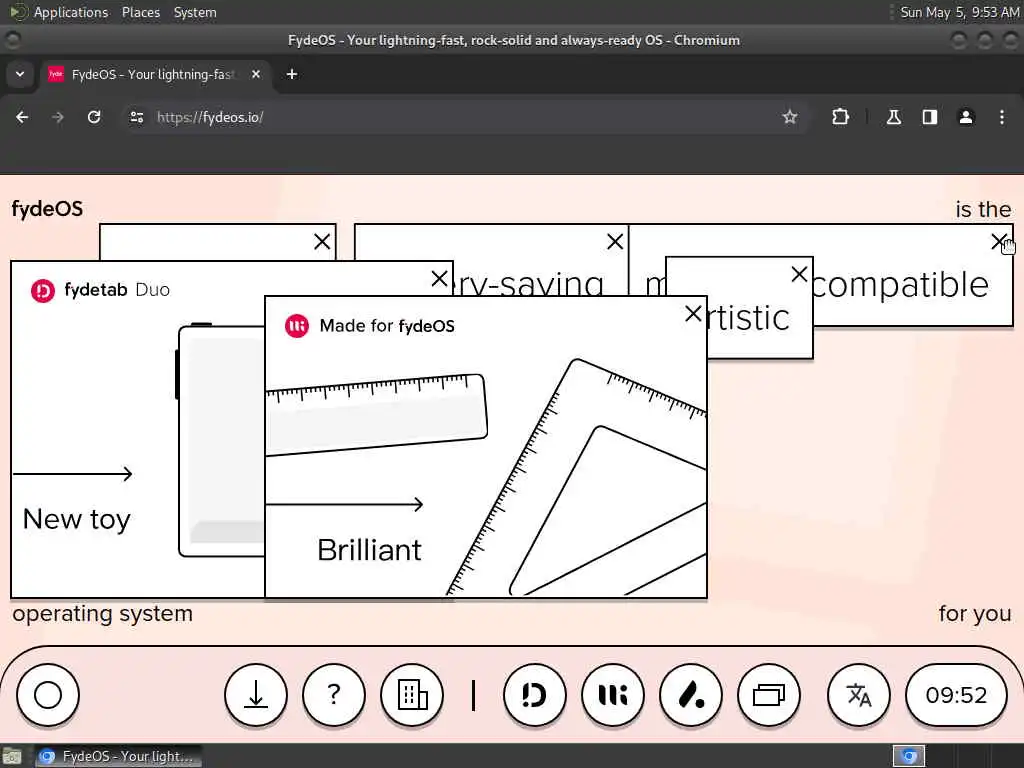Open the Applications menu

(x=71, y=12)
